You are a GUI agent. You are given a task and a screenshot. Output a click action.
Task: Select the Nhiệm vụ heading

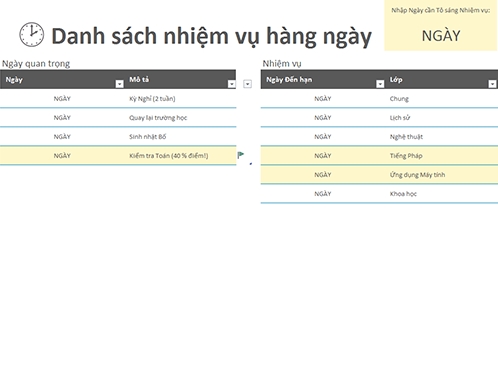click(x=282, y=64)
